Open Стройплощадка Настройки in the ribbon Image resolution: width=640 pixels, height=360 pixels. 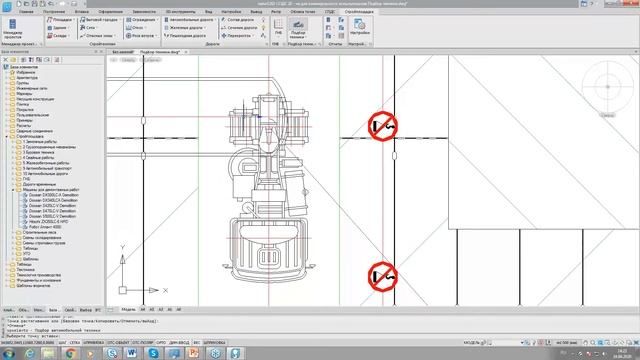pyautogui.click(x=360, y=27)
